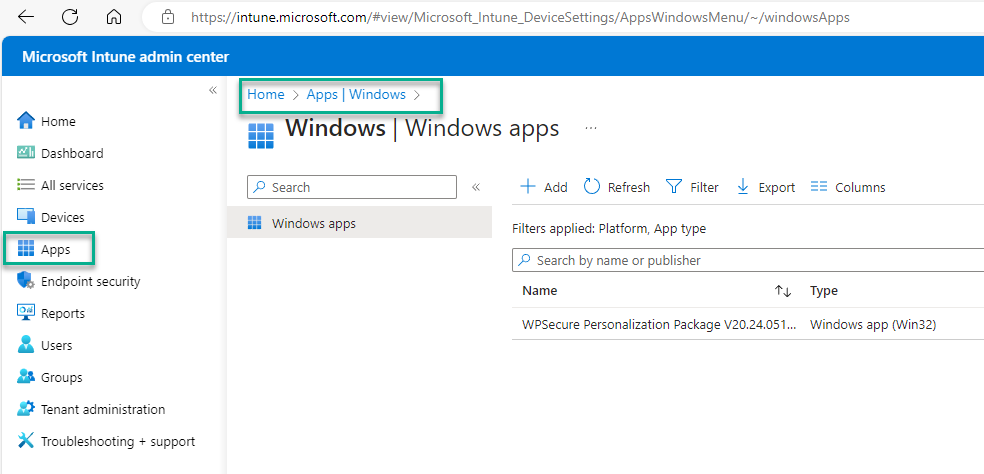
Task: Click the Apps grid icon in the sidebar
Action: [x=26, y=249]
